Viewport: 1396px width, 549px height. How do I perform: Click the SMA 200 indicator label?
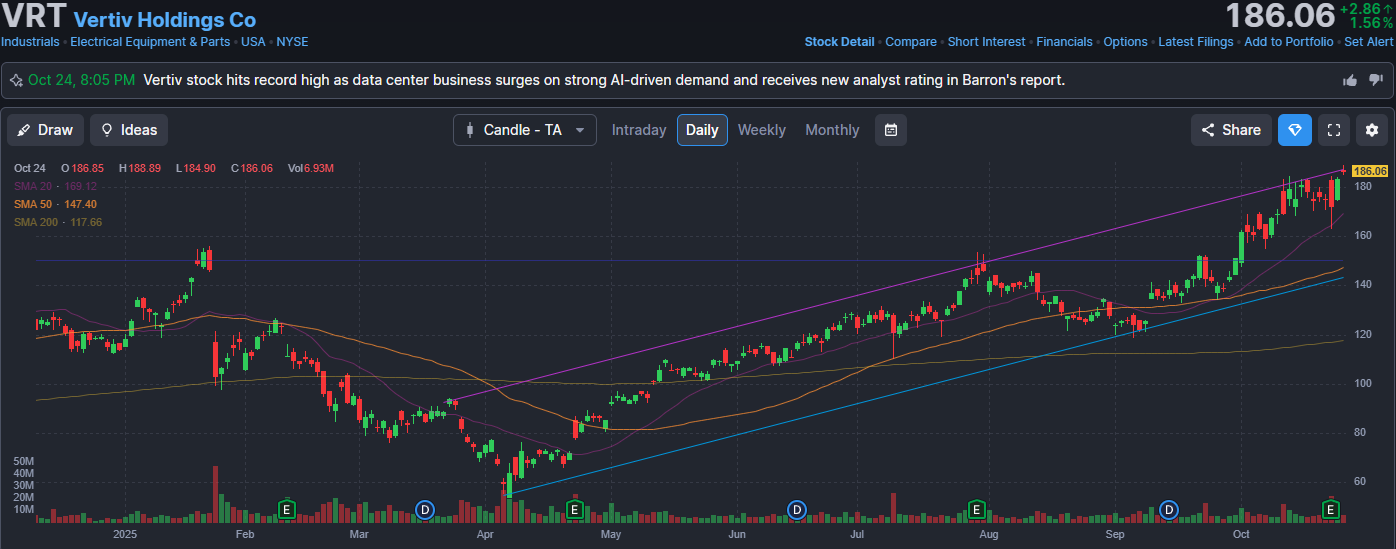(58, 222)
